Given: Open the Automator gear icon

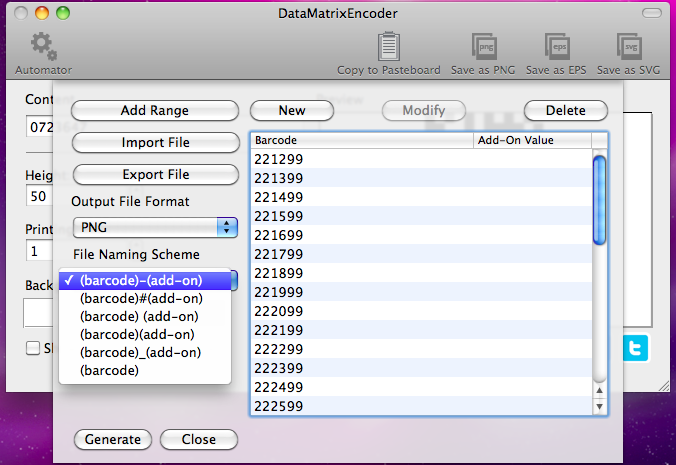Looking at the screenshot, I should coord(43,46).
